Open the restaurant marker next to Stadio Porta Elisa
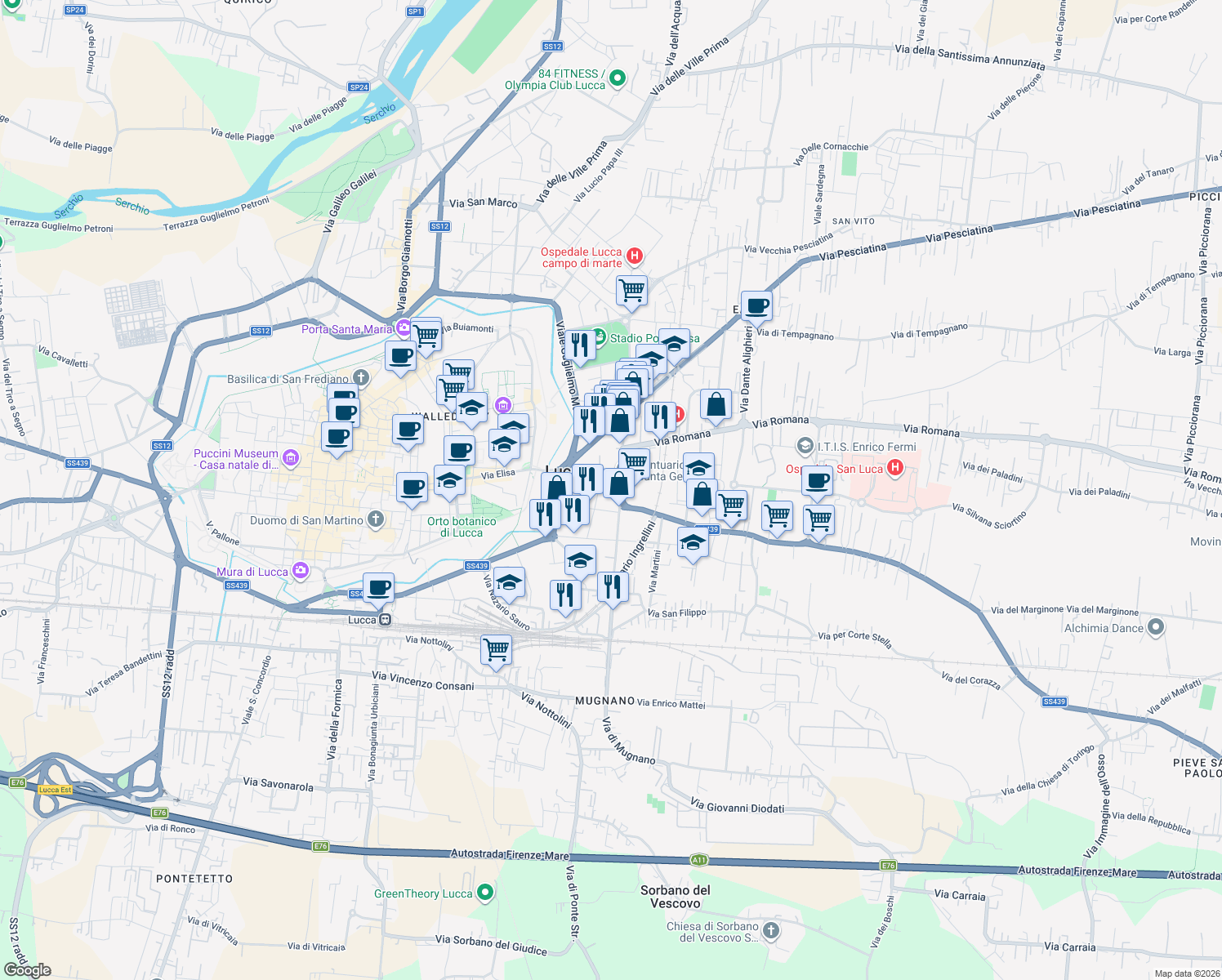This screenshot has height=980, width=1222. coord(580,345)
